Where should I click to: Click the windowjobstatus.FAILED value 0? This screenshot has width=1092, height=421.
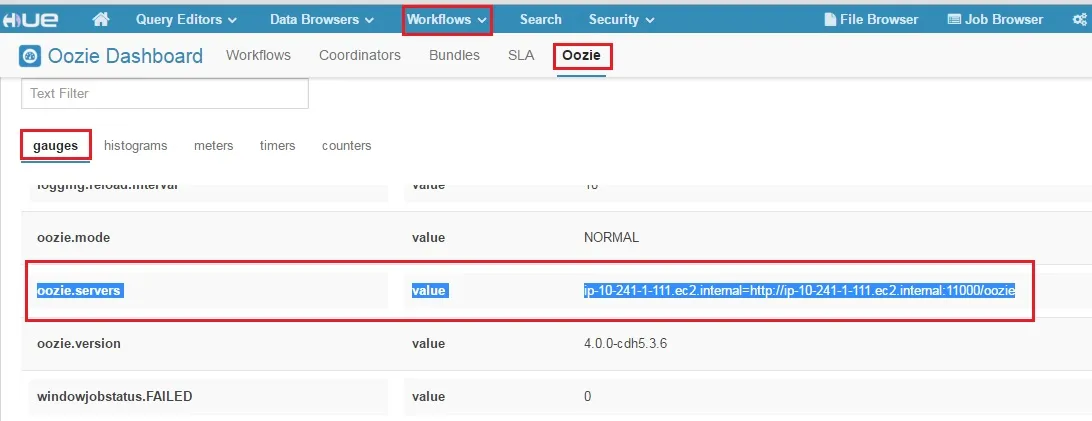[588, 396]
